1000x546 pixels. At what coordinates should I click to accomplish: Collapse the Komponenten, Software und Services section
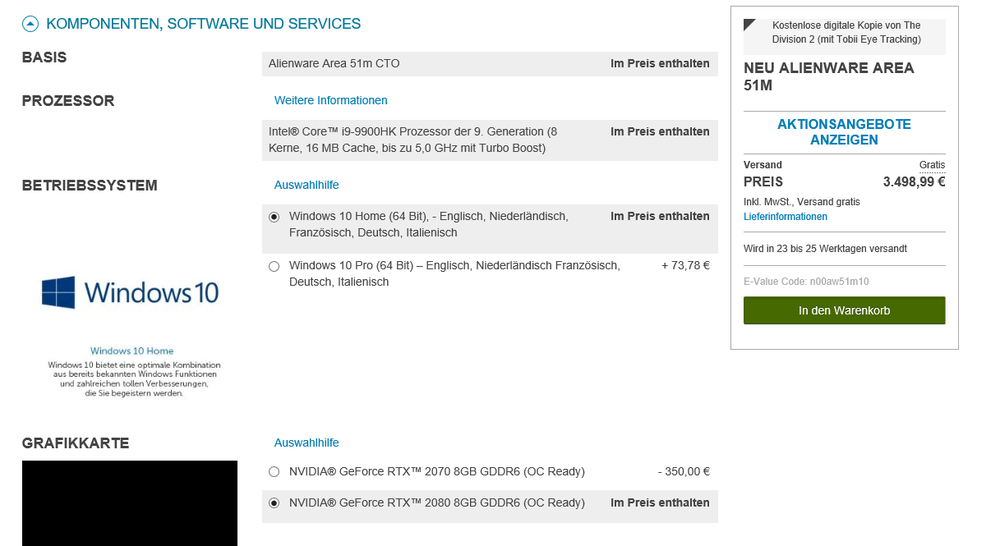(31, 23)
